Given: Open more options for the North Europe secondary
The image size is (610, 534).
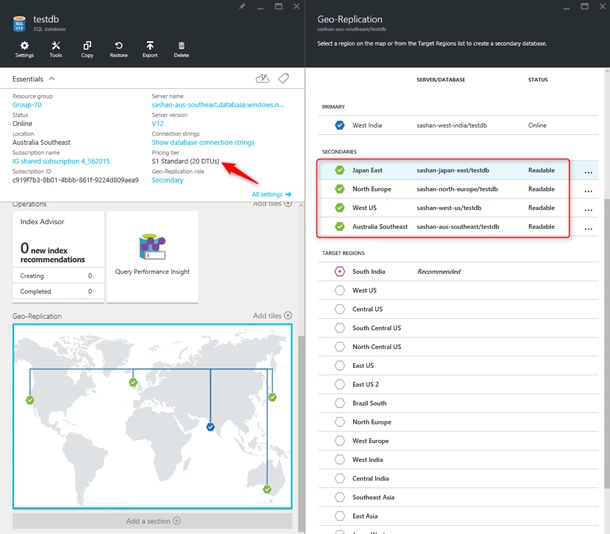Looking at the screenshot, I should (588, 191).
